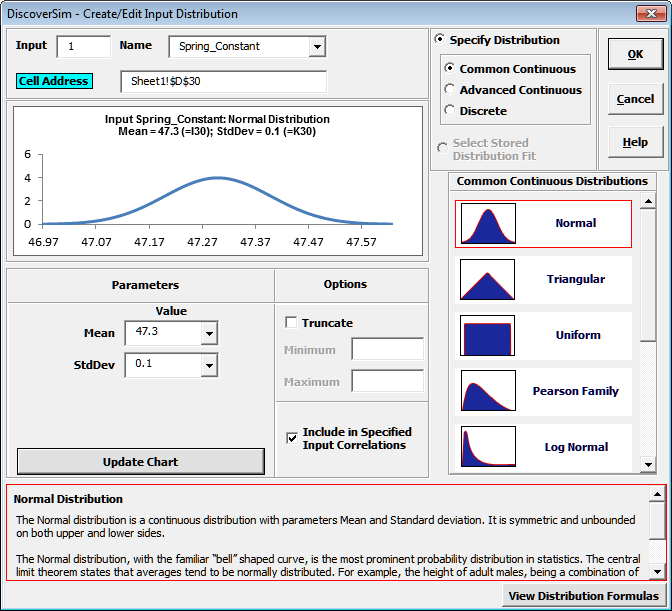Select the Normal distribution thumbnail icon

point(488,224)
